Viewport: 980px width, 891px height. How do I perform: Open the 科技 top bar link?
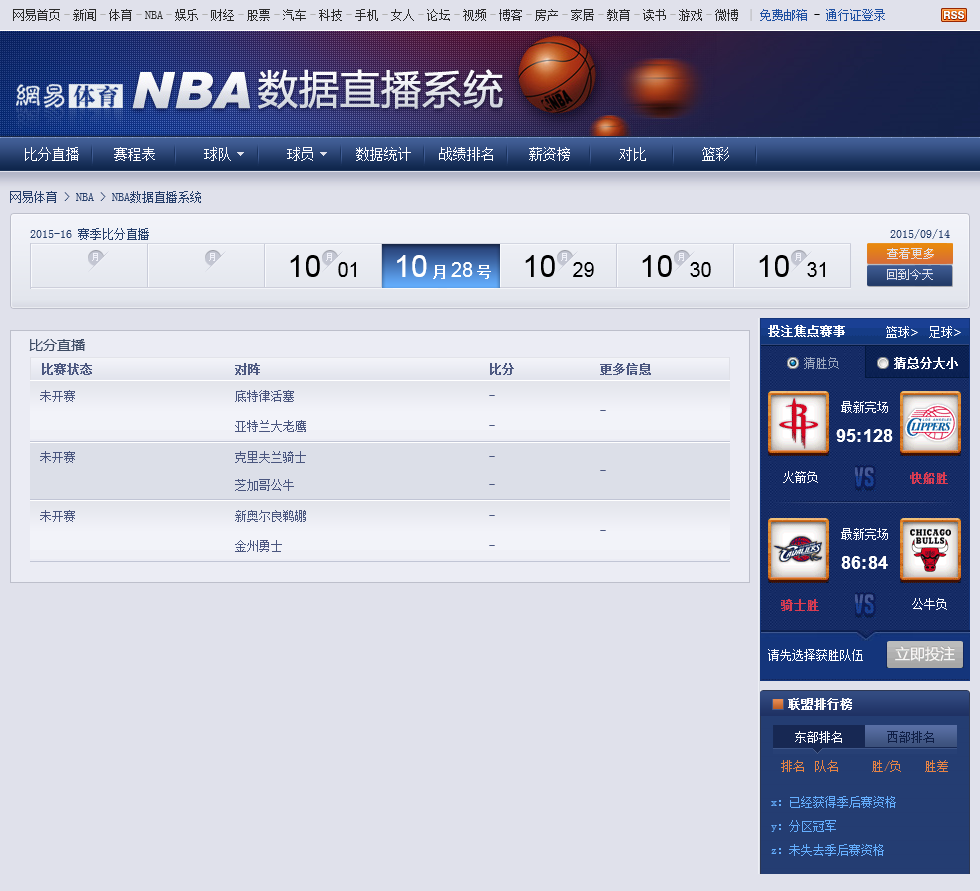click(330, 15)
